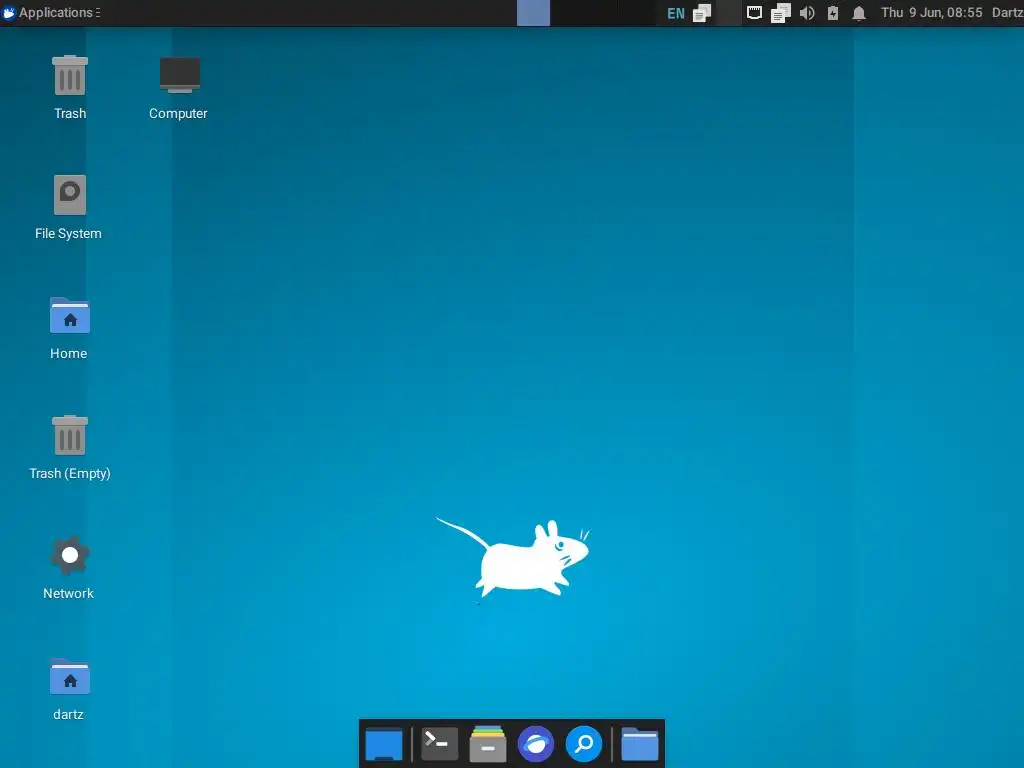Screen dimensions: 1024x768
Task: Open the Applications menu in the top panel
Action: point(51,12)
